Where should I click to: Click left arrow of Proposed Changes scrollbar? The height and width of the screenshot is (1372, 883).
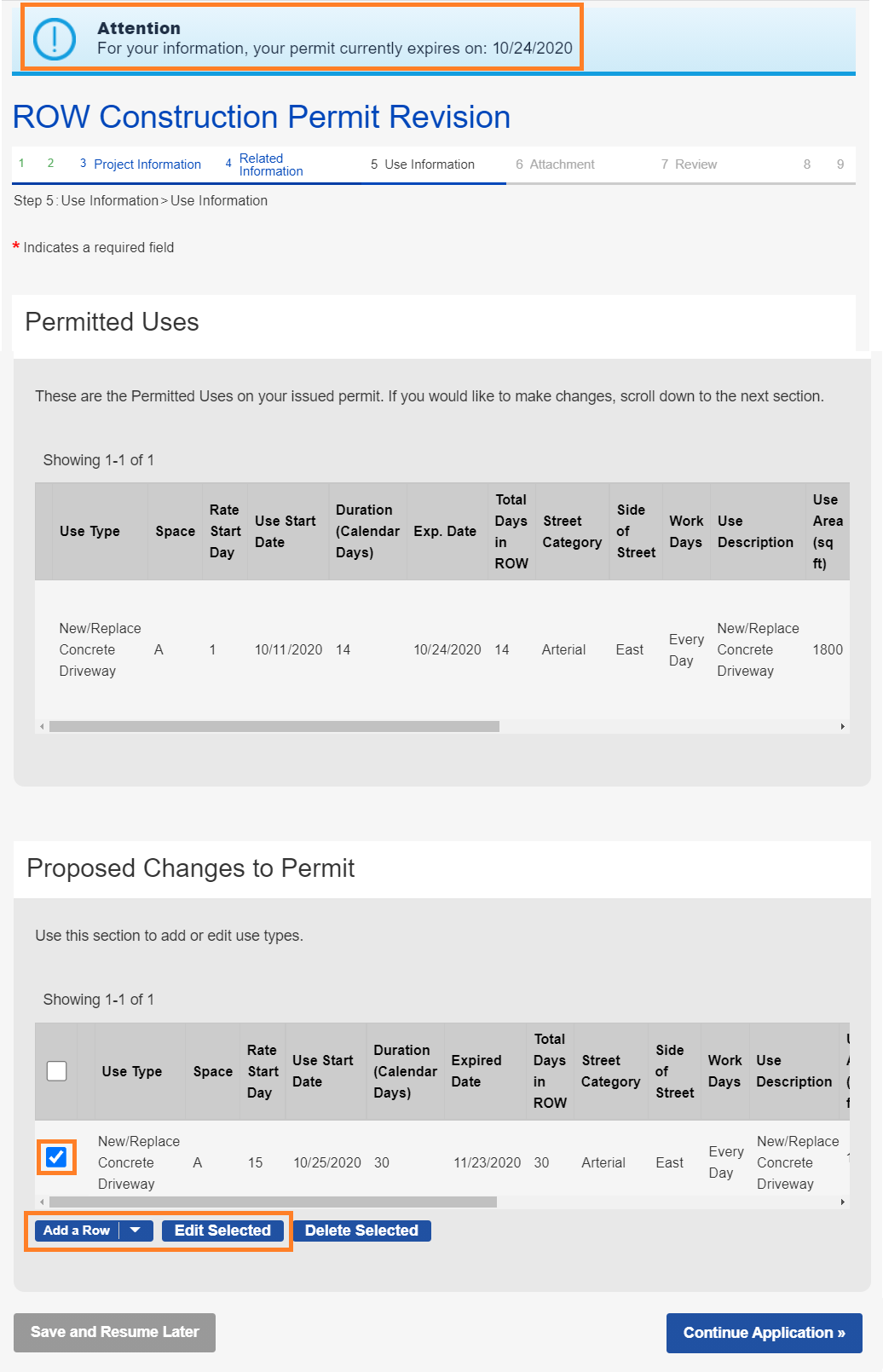click(41, 1202)
